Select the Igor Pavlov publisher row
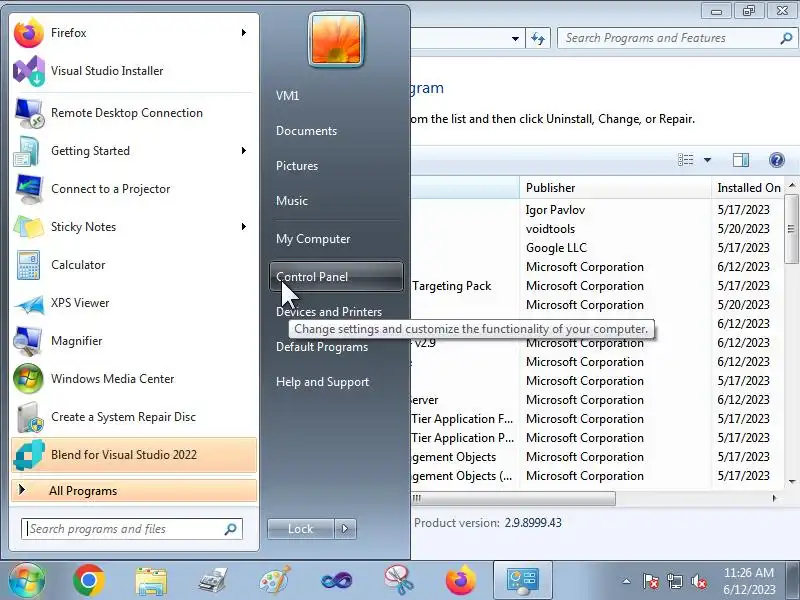 pyautogui.click(x=555, y=210)
